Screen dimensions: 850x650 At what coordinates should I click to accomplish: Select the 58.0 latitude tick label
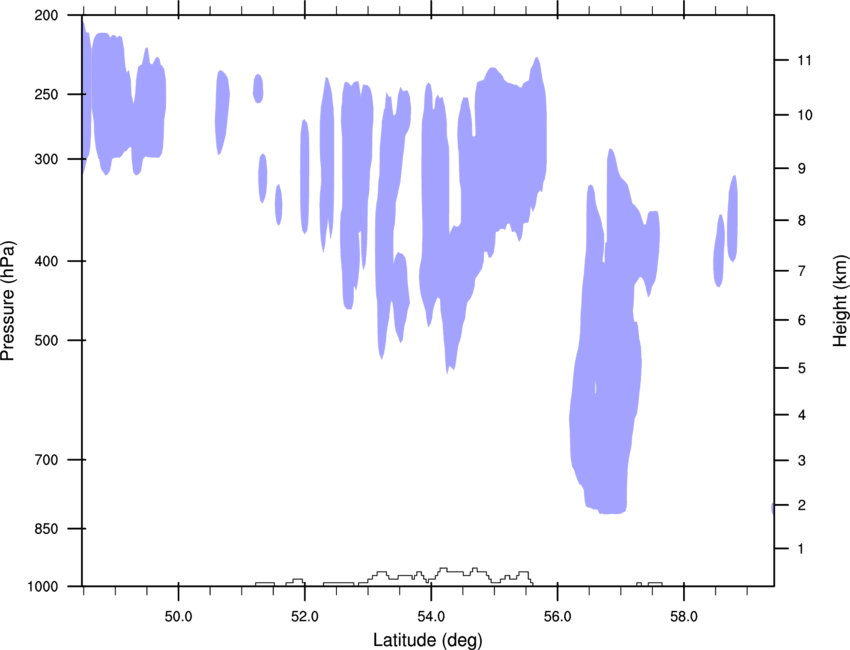point(683,612)
